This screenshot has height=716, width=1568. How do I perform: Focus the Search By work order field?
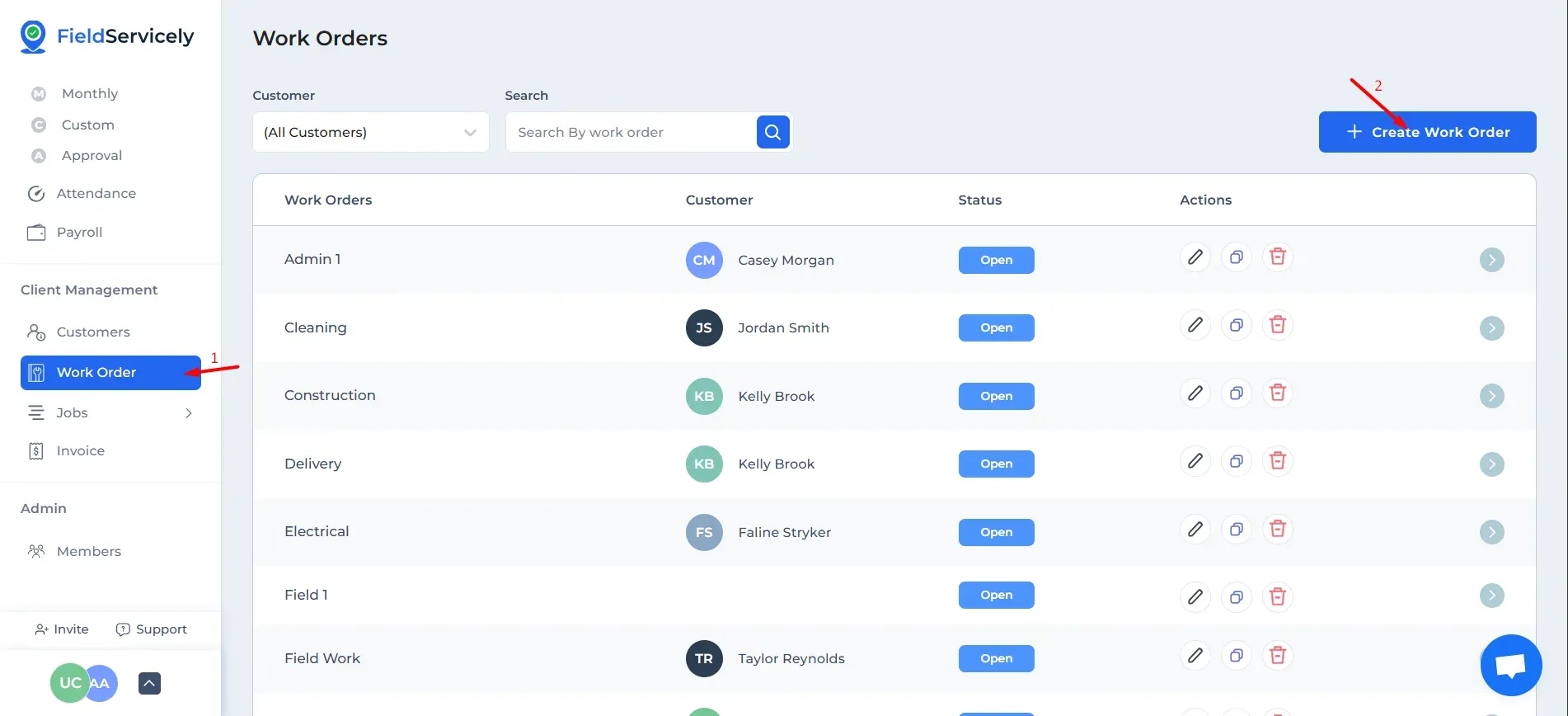[631, 132]
